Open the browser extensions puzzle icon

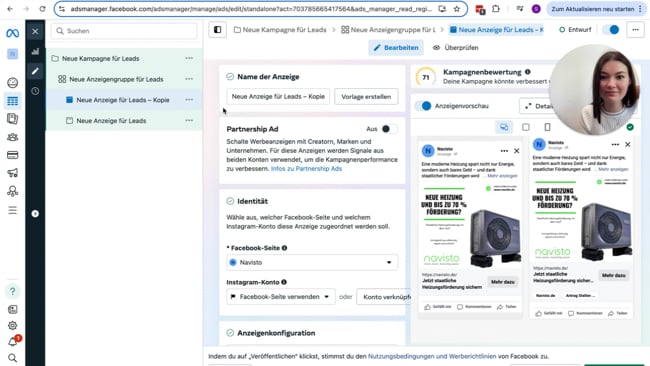(496, 9)
